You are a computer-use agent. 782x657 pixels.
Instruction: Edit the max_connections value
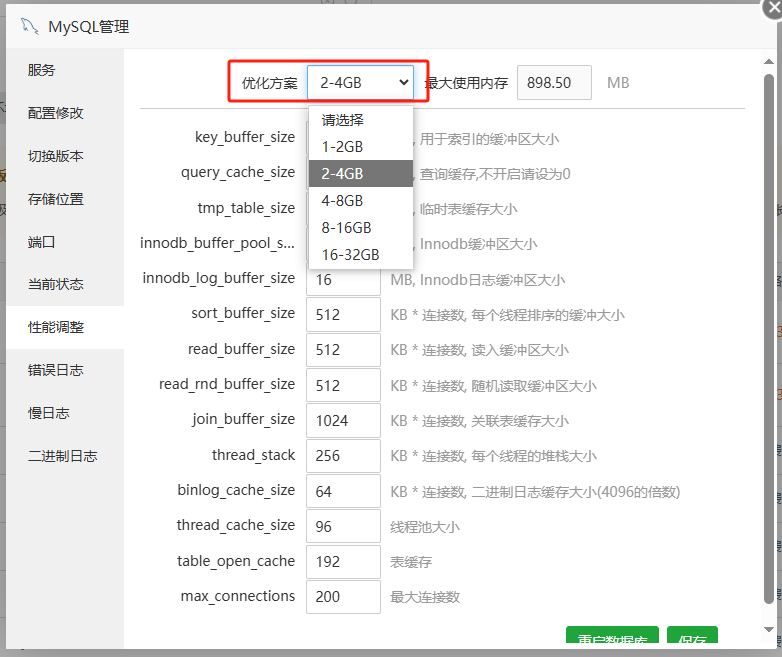pyautogui.click(x=343, y=597)
